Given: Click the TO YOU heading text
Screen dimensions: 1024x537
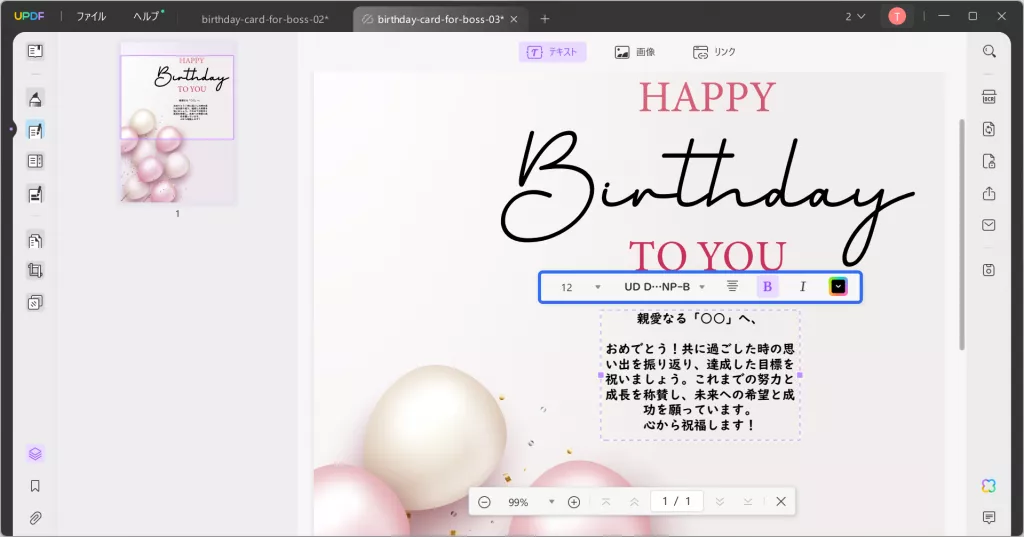Looking at the screenshot, I should [707, 256].
